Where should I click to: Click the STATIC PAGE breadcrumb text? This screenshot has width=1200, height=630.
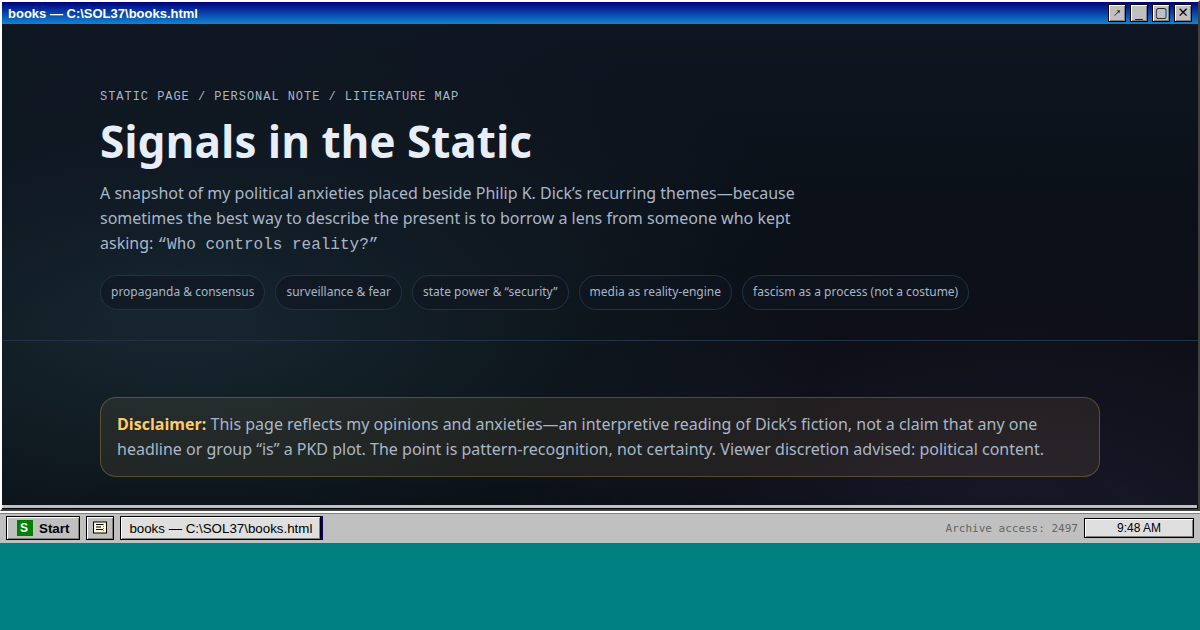pos(144,96)
